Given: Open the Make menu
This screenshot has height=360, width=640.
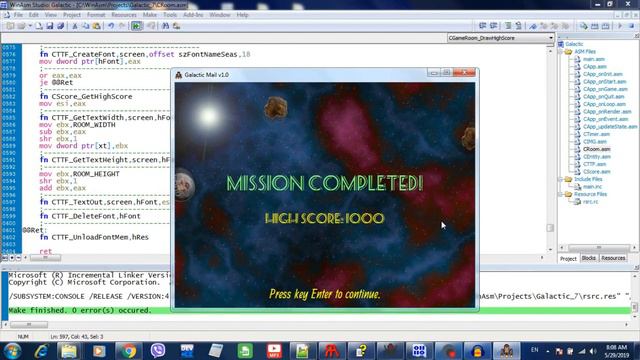Looking at the screenshot, I should click(x=150, y=15).
